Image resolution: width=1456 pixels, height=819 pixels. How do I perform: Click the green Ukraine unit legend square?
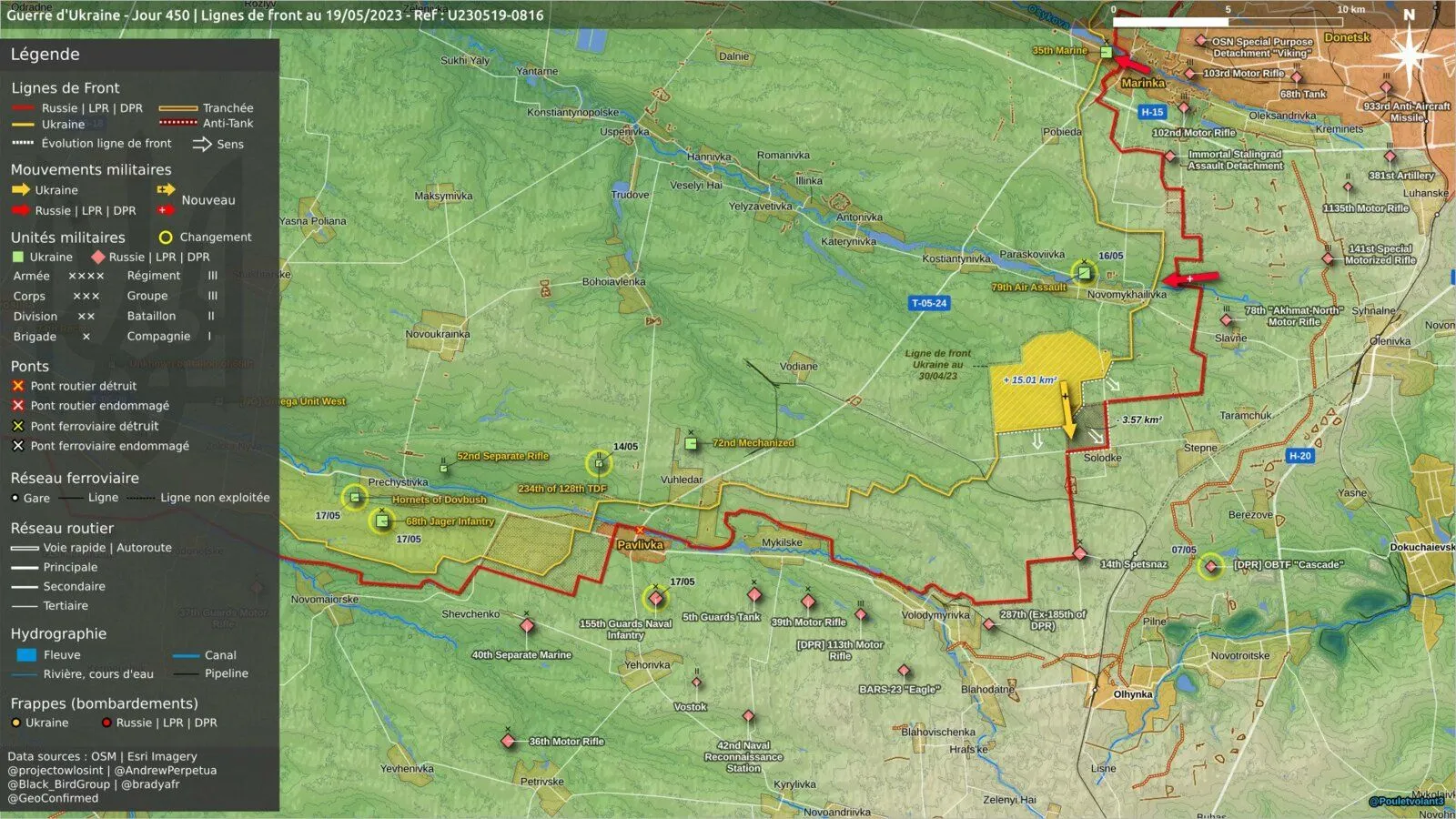pos(18,258)
